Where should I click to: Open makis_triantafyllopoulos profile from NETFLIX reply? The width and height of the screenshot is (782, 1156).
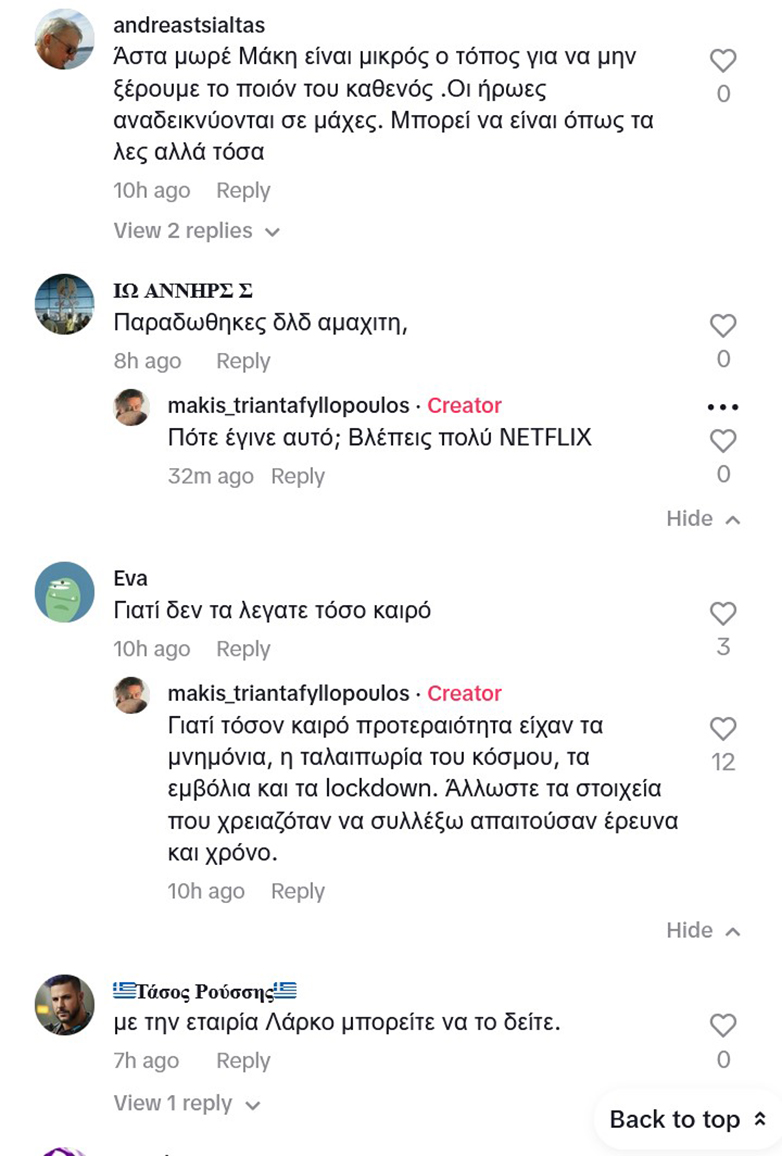point(288,406)
